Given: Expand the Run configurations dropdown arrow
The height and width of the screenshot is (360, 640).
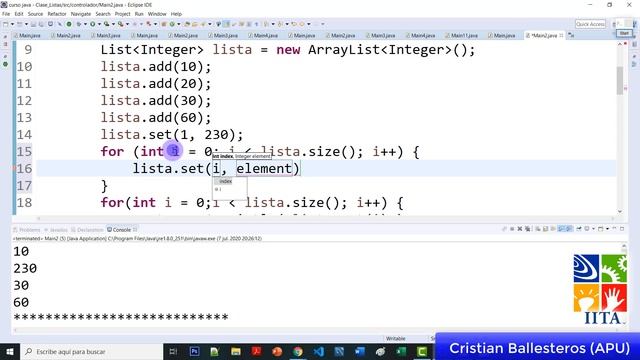Looking at the screenshot, I should 99,24.
